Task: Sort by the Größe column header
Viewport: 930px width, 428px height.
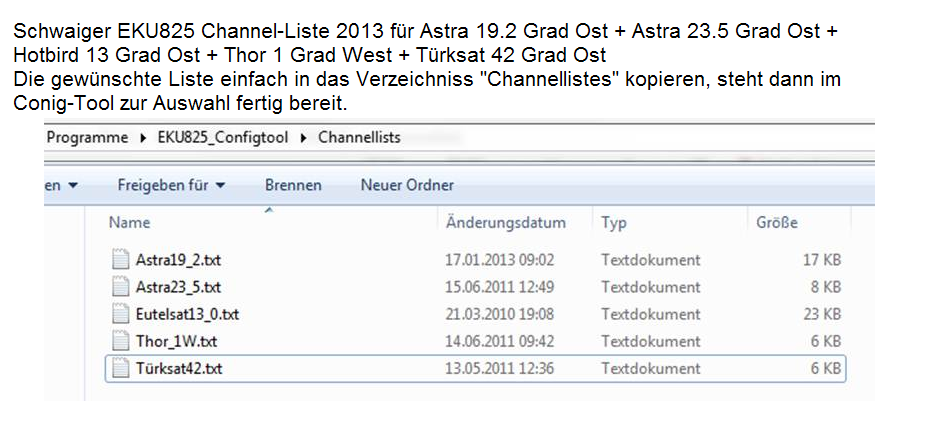Action: (x=777, y=223)
